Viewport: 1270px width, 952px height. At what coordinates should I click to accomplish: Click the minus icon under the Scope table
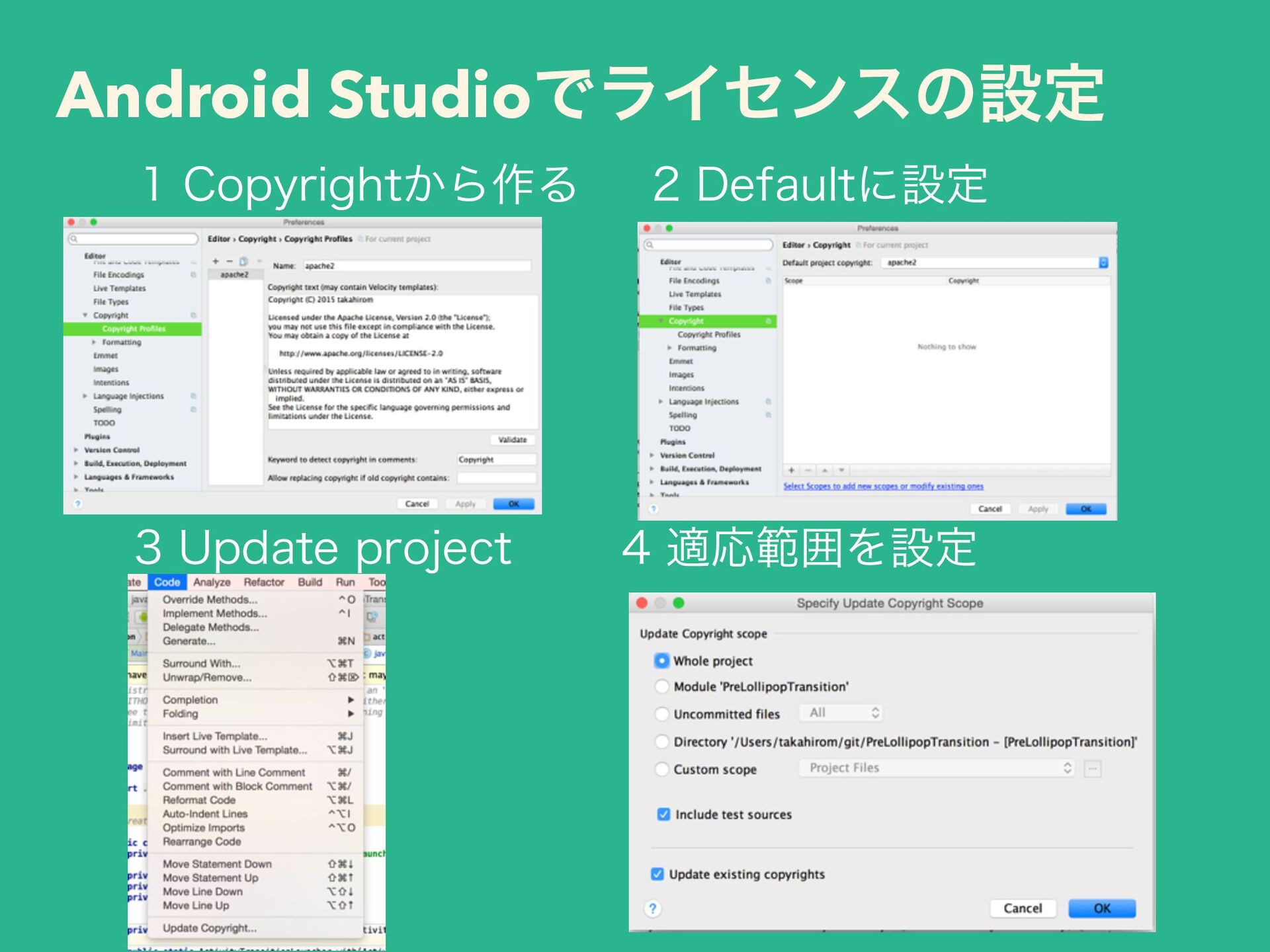808,470
